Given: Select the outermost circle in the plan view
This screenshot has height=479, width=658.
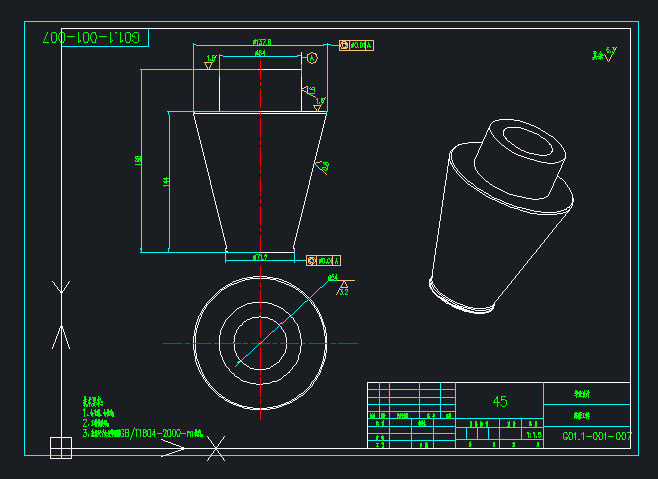Looking at the screenshot, I should pos(260,343).
